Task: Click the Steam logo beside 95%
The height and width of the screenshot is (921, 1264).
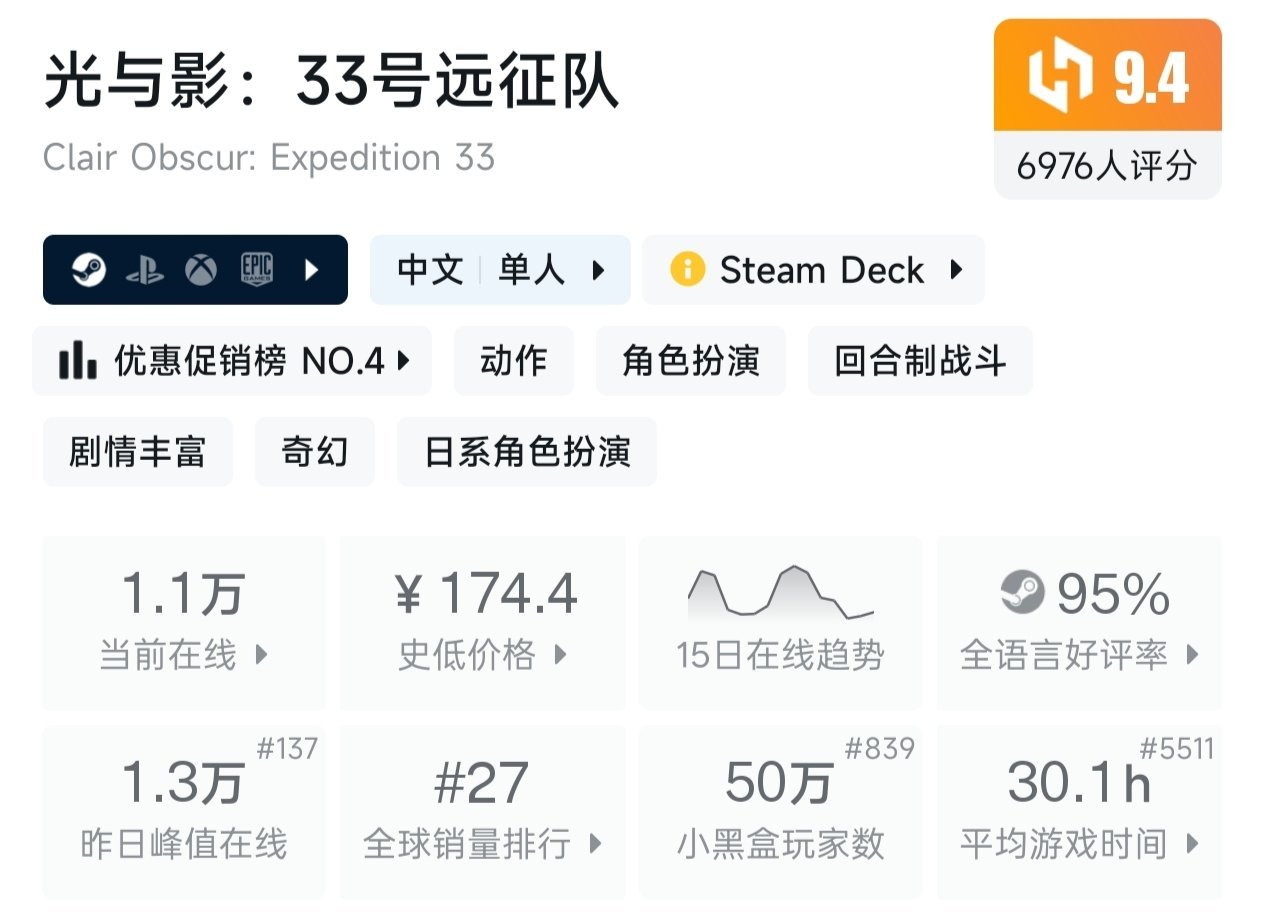Action: tap(1022, 594)
